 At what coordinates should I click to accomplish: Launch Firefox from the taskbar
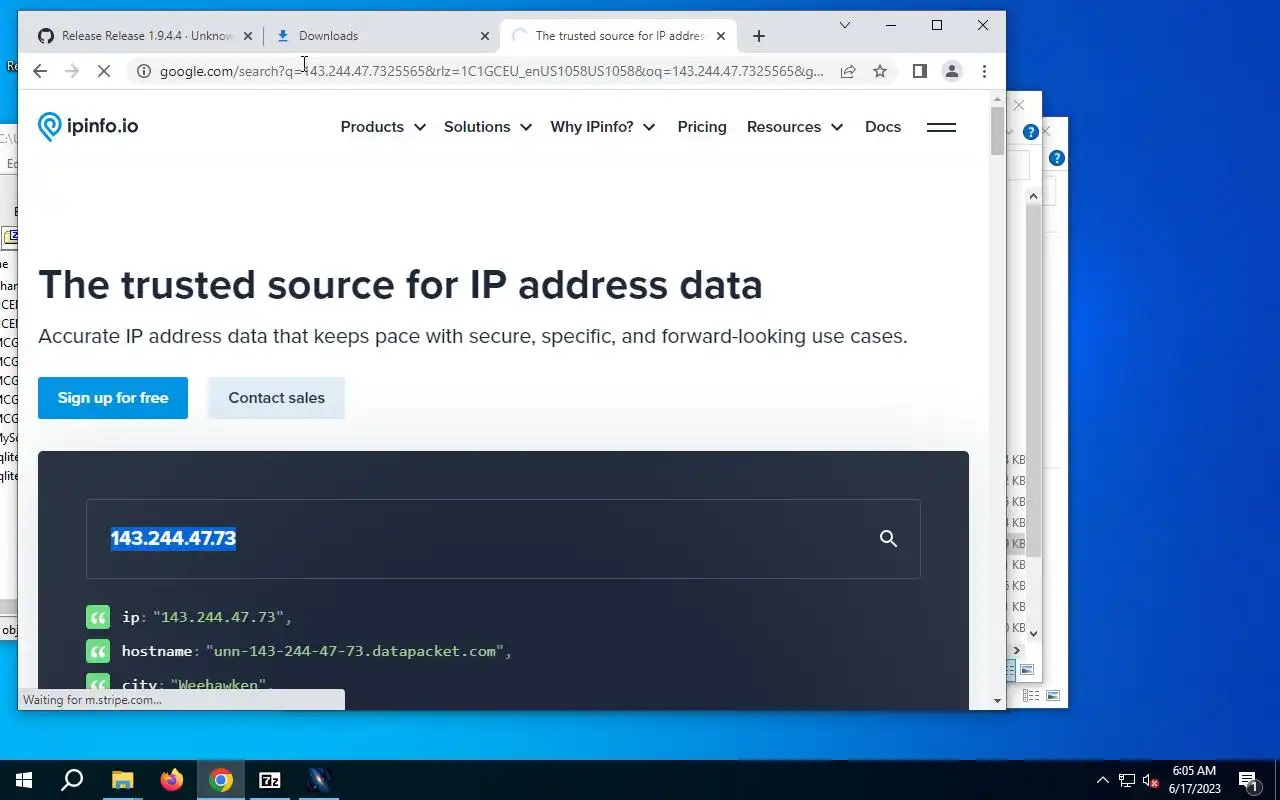pos(172,780)
